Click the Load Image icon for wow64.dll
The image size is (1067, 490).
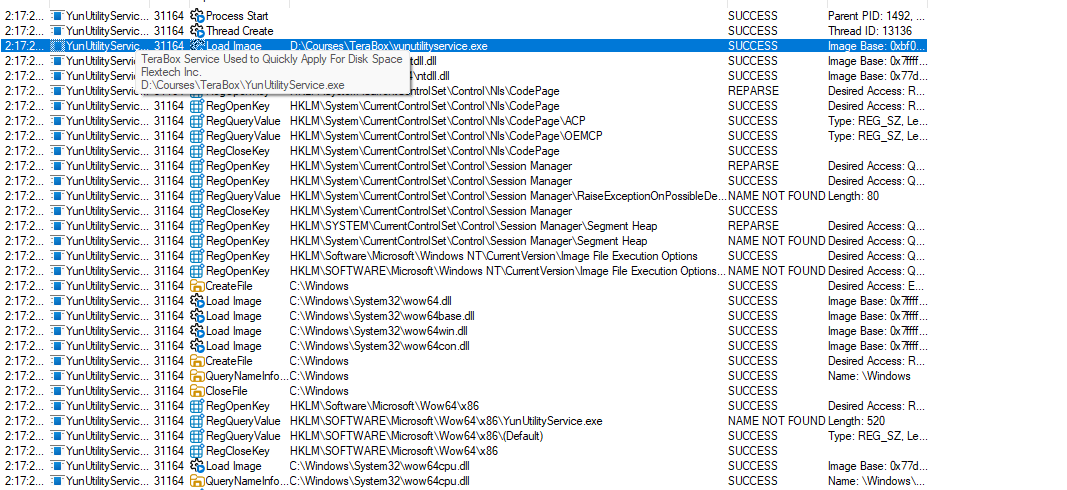pyautogui.click(x=197, y=301)
